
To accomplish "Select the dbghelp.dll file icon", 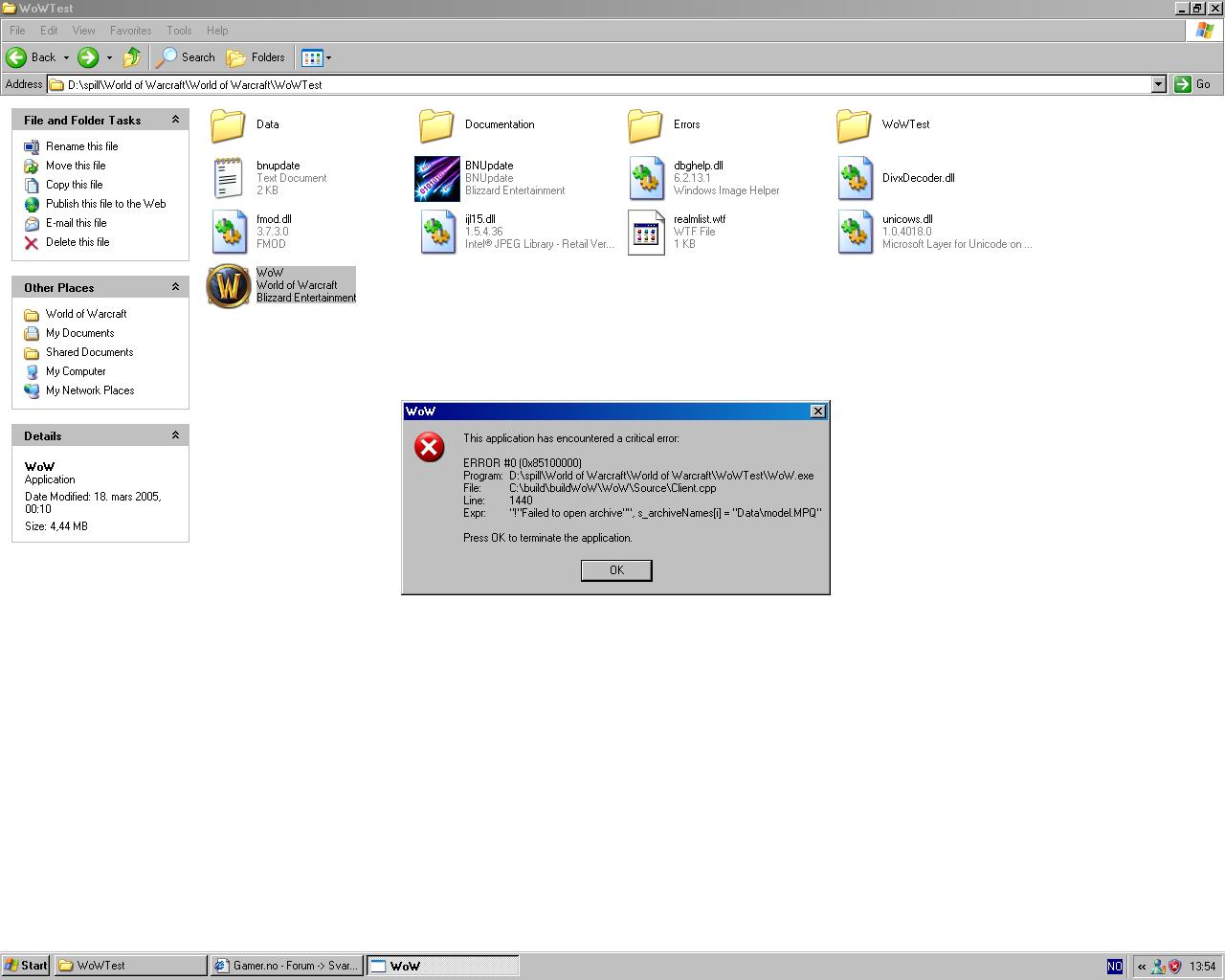I will (x=646, y=178).
